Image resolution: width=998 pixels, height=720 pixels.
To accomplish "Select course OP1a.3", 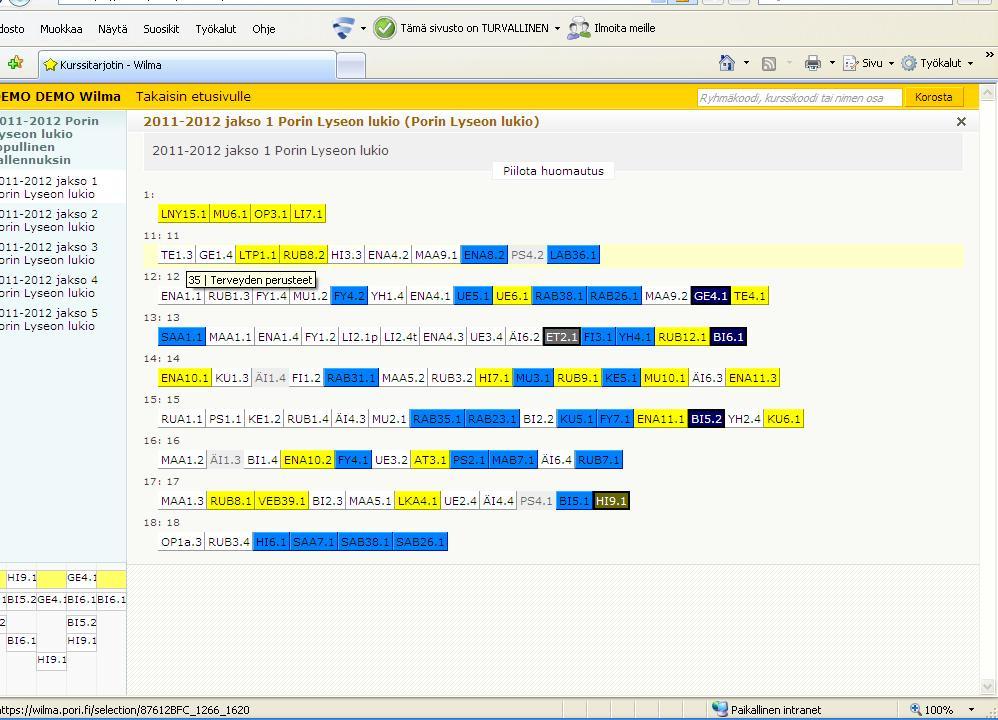I will pos(181,542).
